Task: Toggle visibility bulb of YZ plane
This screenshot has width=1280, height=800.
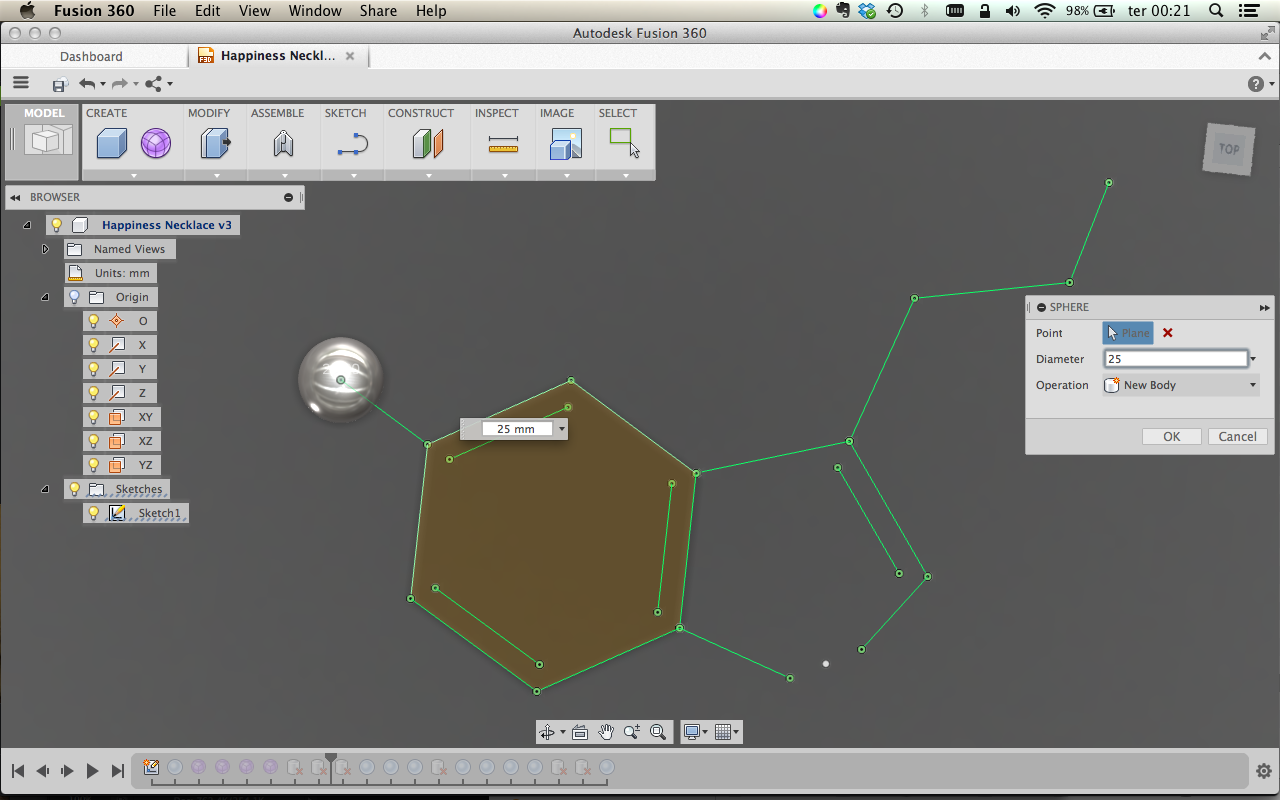Action: pos(94,465)
